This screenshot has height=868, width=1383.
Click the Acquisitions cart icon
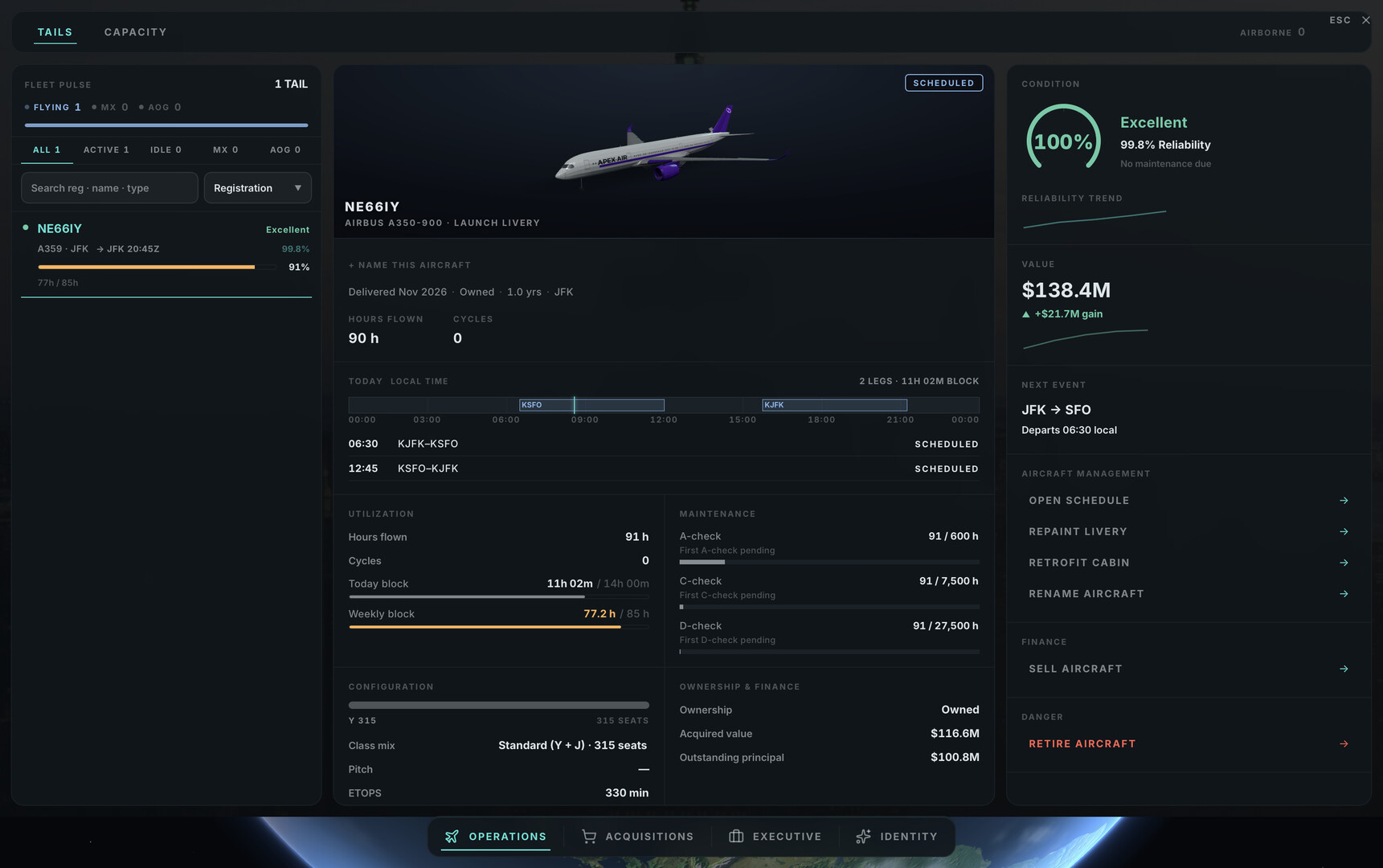589,837
